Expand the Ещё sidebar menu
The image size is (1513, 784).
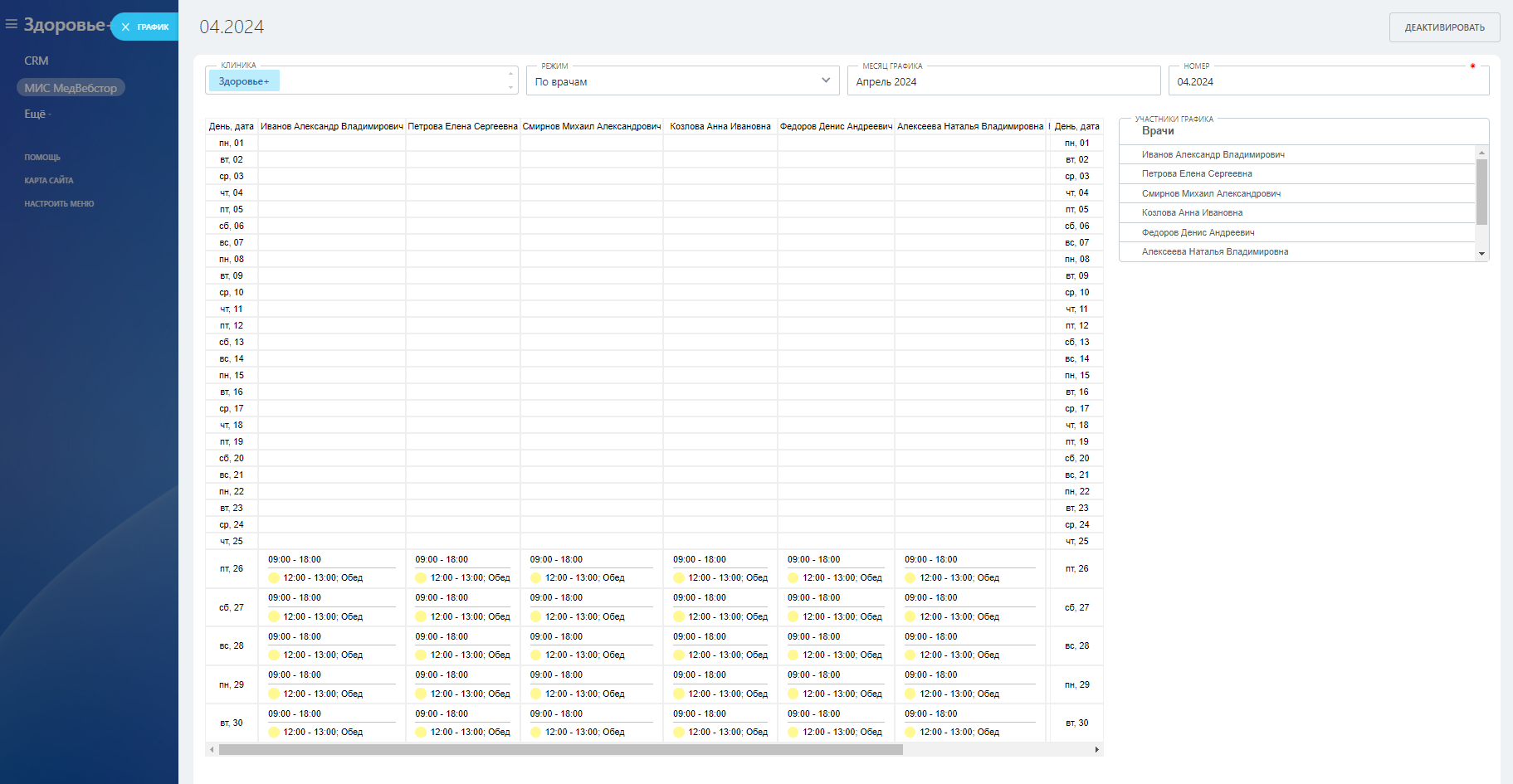(x=37, y=114)
